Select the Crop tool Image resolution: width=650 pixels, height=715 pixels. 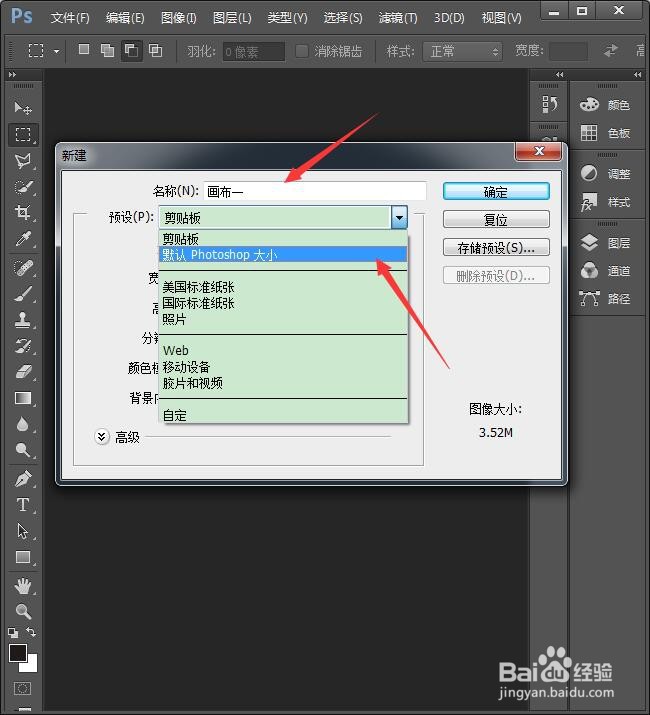[x=23, y=212]
